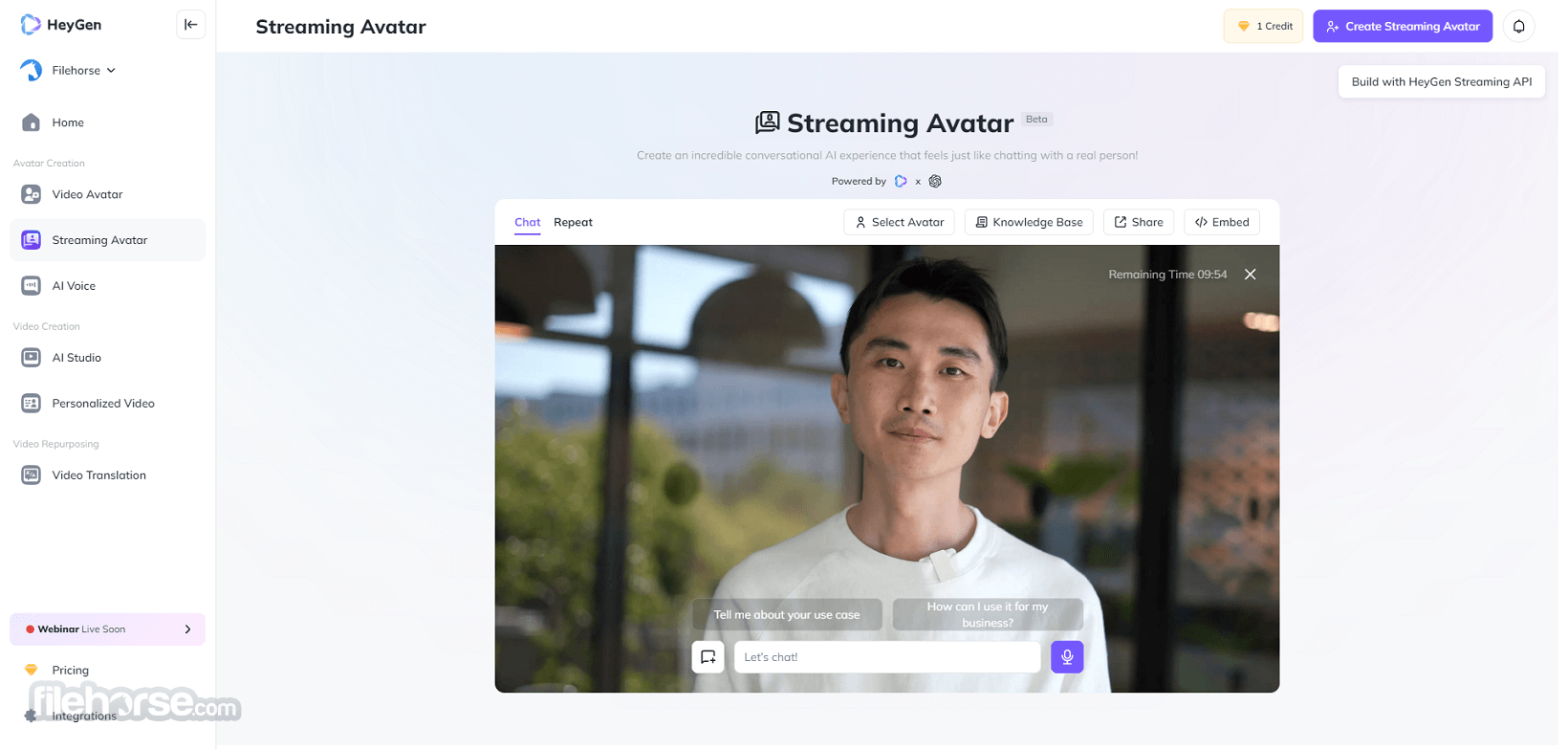
Task: Open Personalized Video in the sidebar
Action: click(107, 404)
